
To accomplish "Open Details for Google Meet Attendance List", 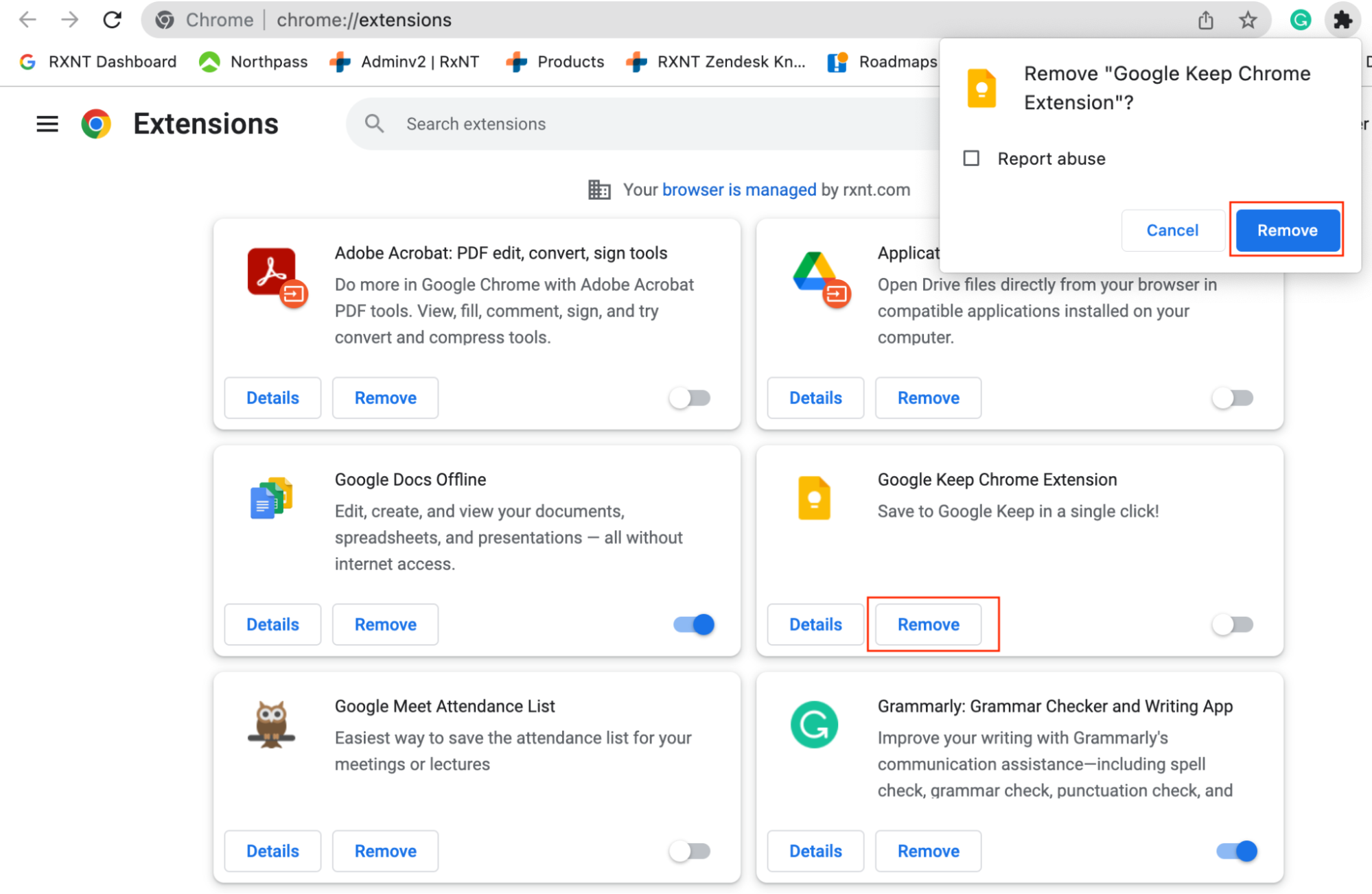I will [272, 851].
